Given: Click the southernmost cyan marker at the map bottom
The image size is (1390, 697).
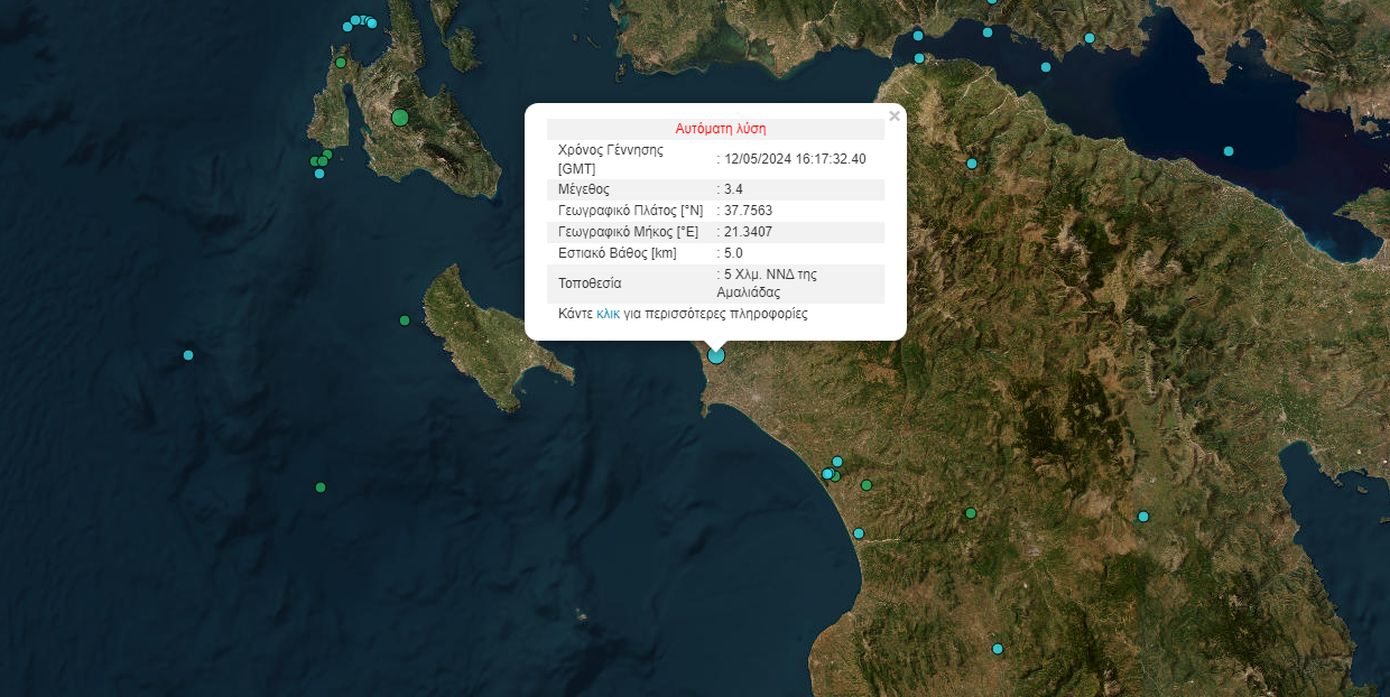Looking at the screenshot, I should click(997, 649).
